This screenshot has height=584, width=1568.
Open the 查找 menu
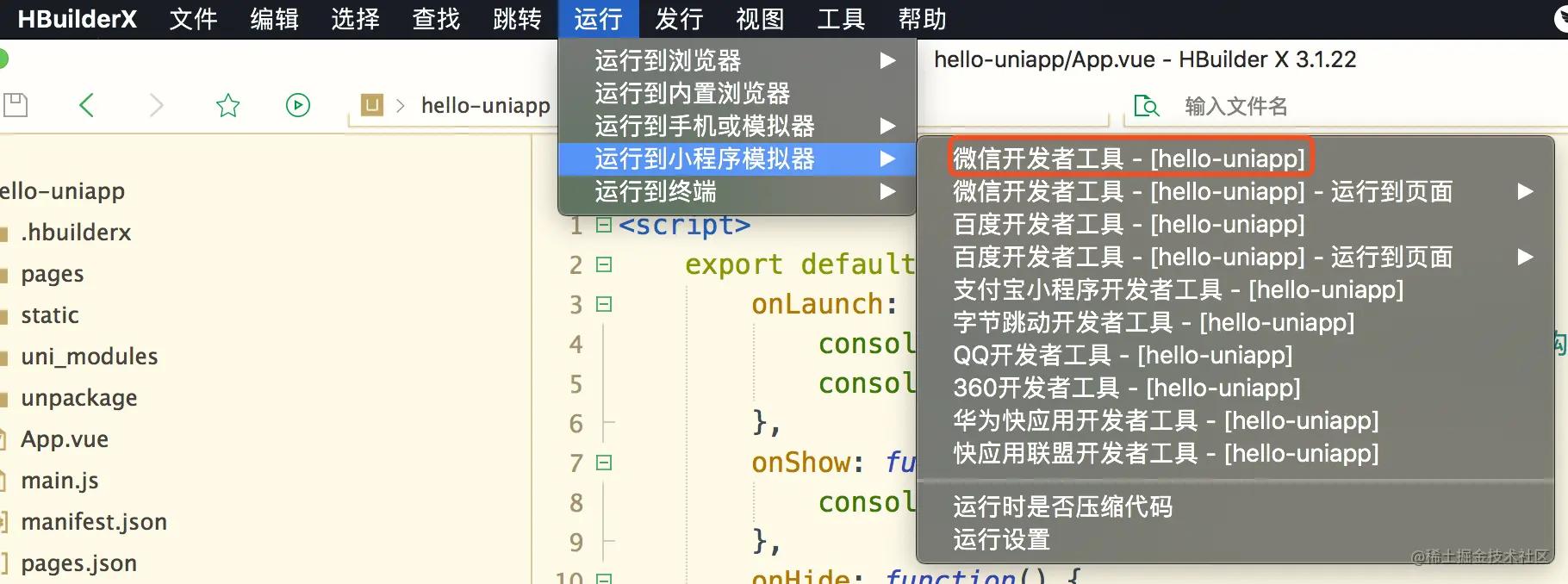(436, 19)
